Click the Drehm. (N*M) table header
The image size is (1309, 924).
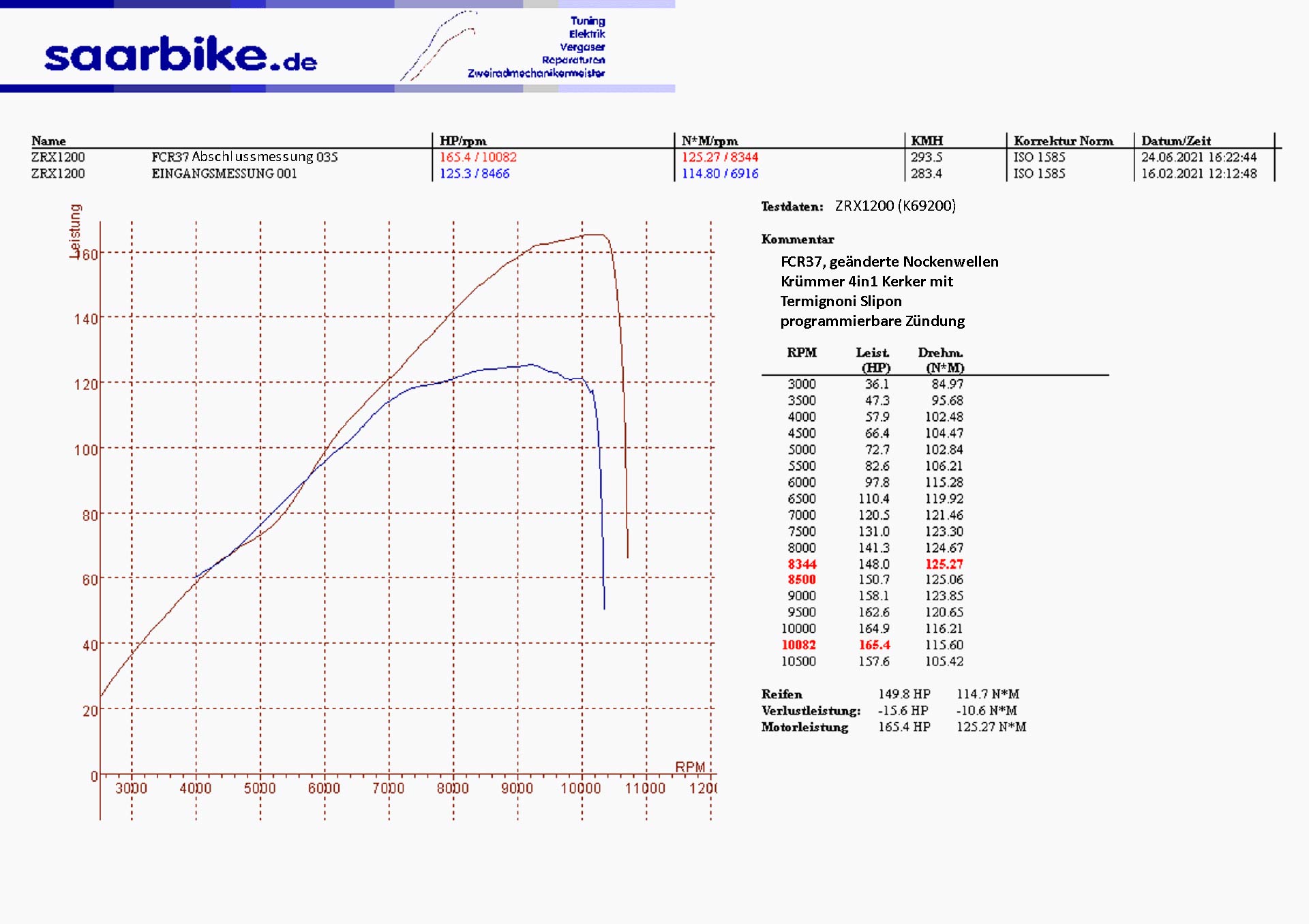tap(942, 359)
